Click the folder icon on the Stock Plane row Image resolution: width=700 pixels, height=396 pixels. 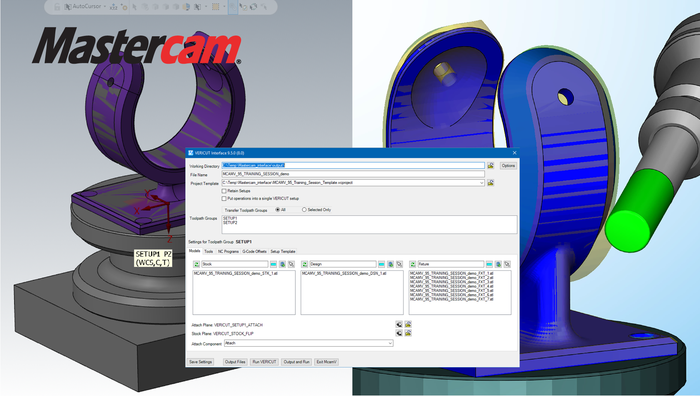[x=408, y=333]
